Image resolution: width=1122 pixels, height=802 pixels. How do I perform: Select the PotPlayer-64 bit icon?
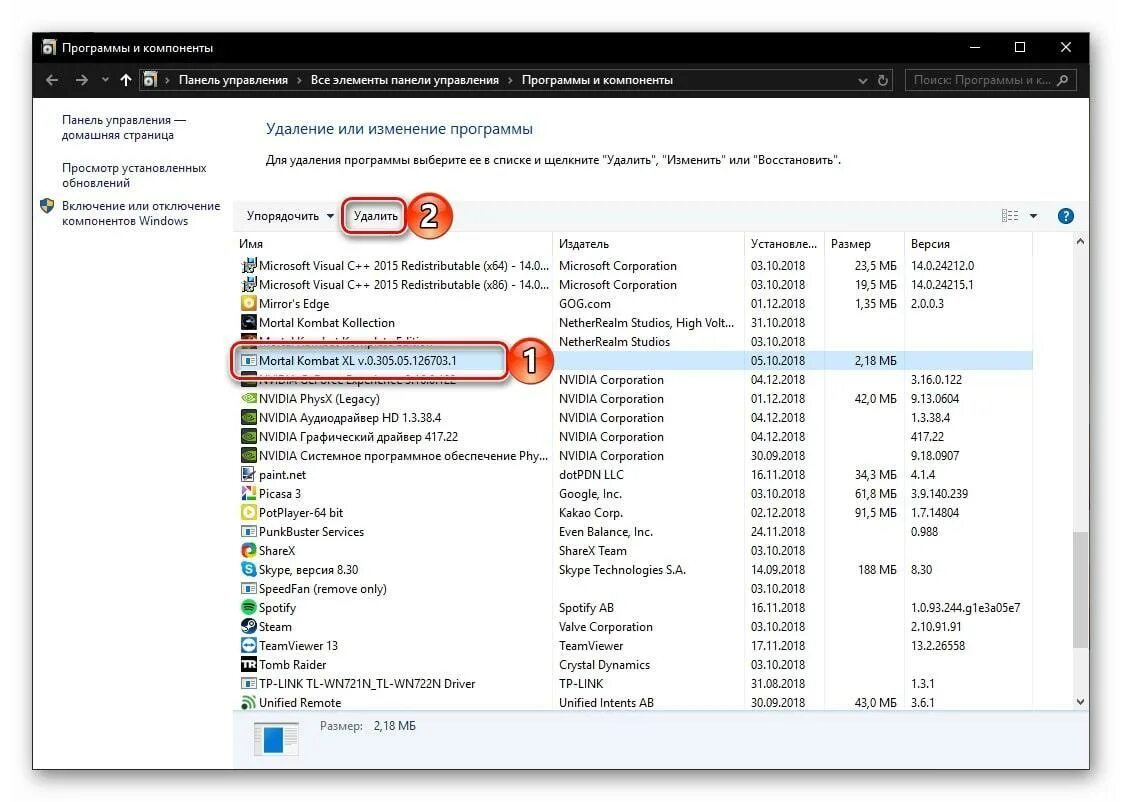(248, 512)
